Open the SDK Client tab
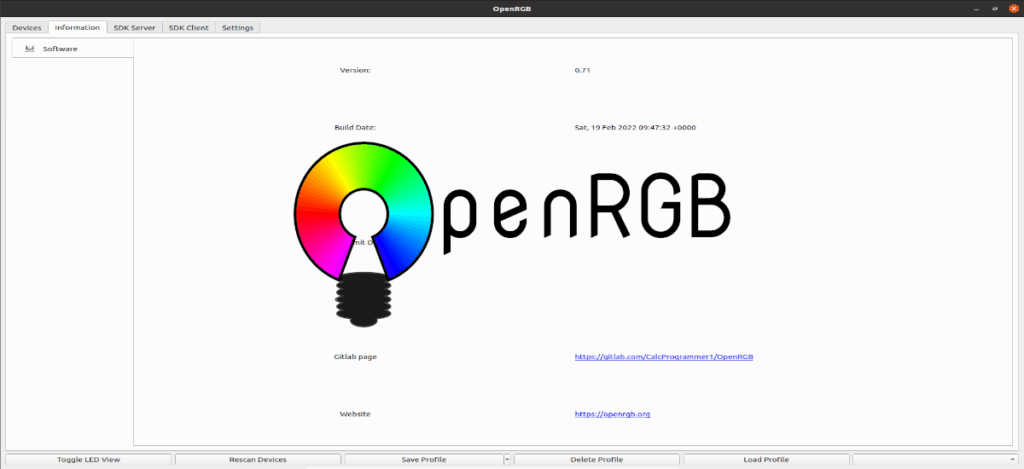The height and width of the screenshot is (469, 1024). pos(188,28)
